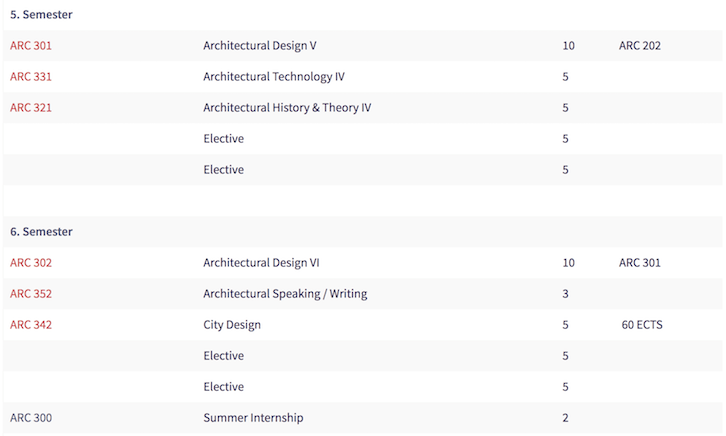Open the ARC 321 course link

(x=31, y=108)
